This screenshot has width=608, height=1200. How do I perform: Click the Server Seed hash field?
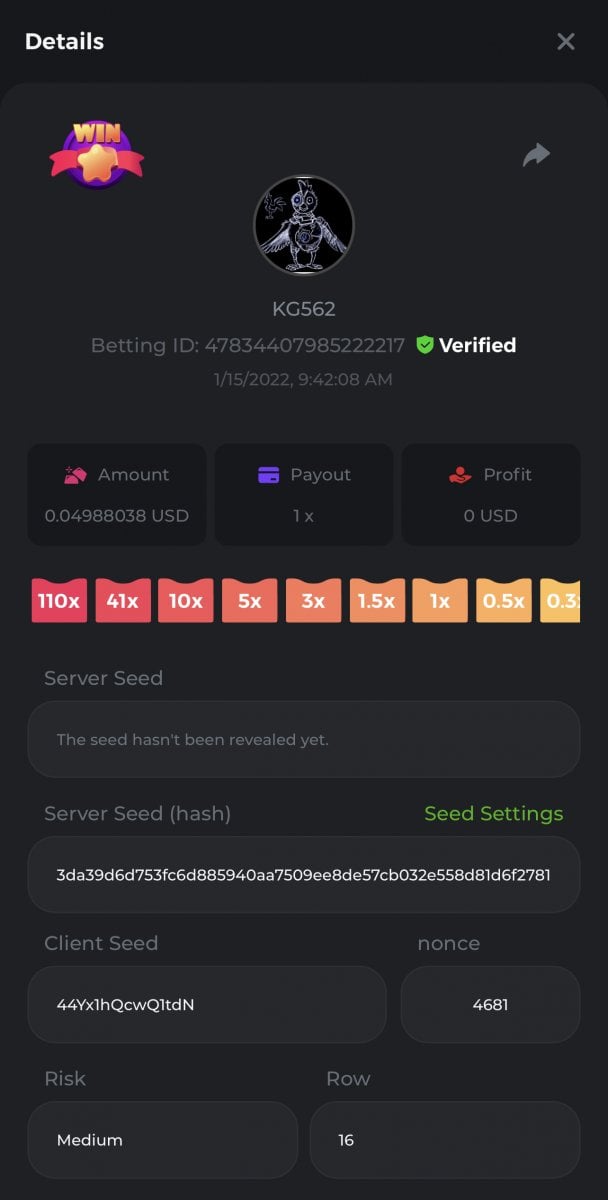pyautogui.click(x=304, y=874)
